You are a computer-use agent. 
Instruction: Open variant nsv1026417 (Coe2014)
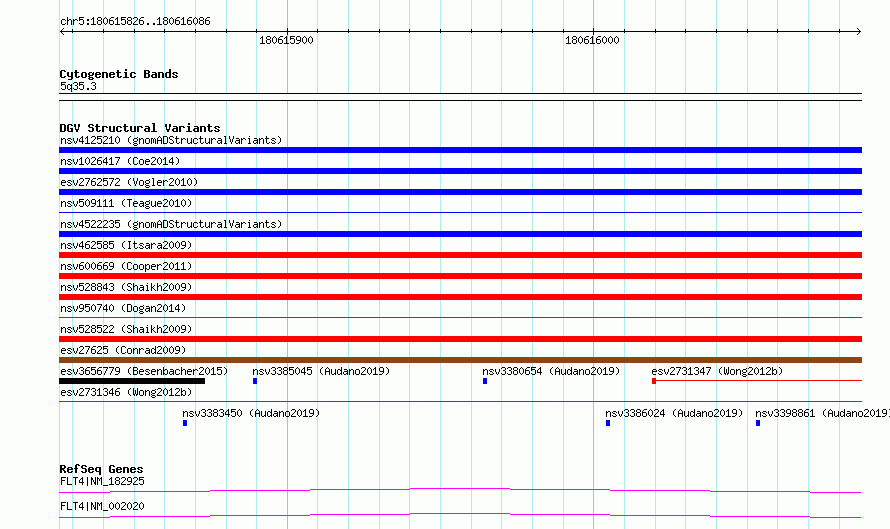(120, 161)
